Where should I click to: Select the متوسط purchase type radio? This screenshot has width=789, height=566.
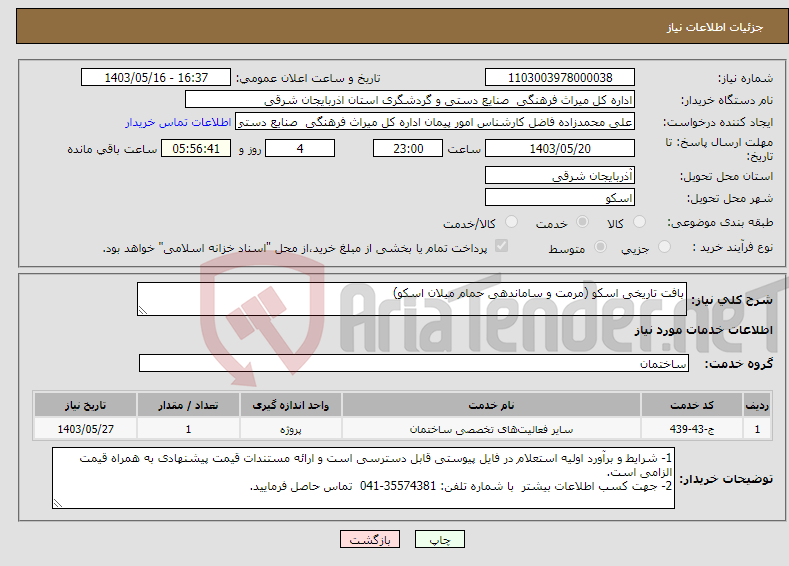click(600, 247)
